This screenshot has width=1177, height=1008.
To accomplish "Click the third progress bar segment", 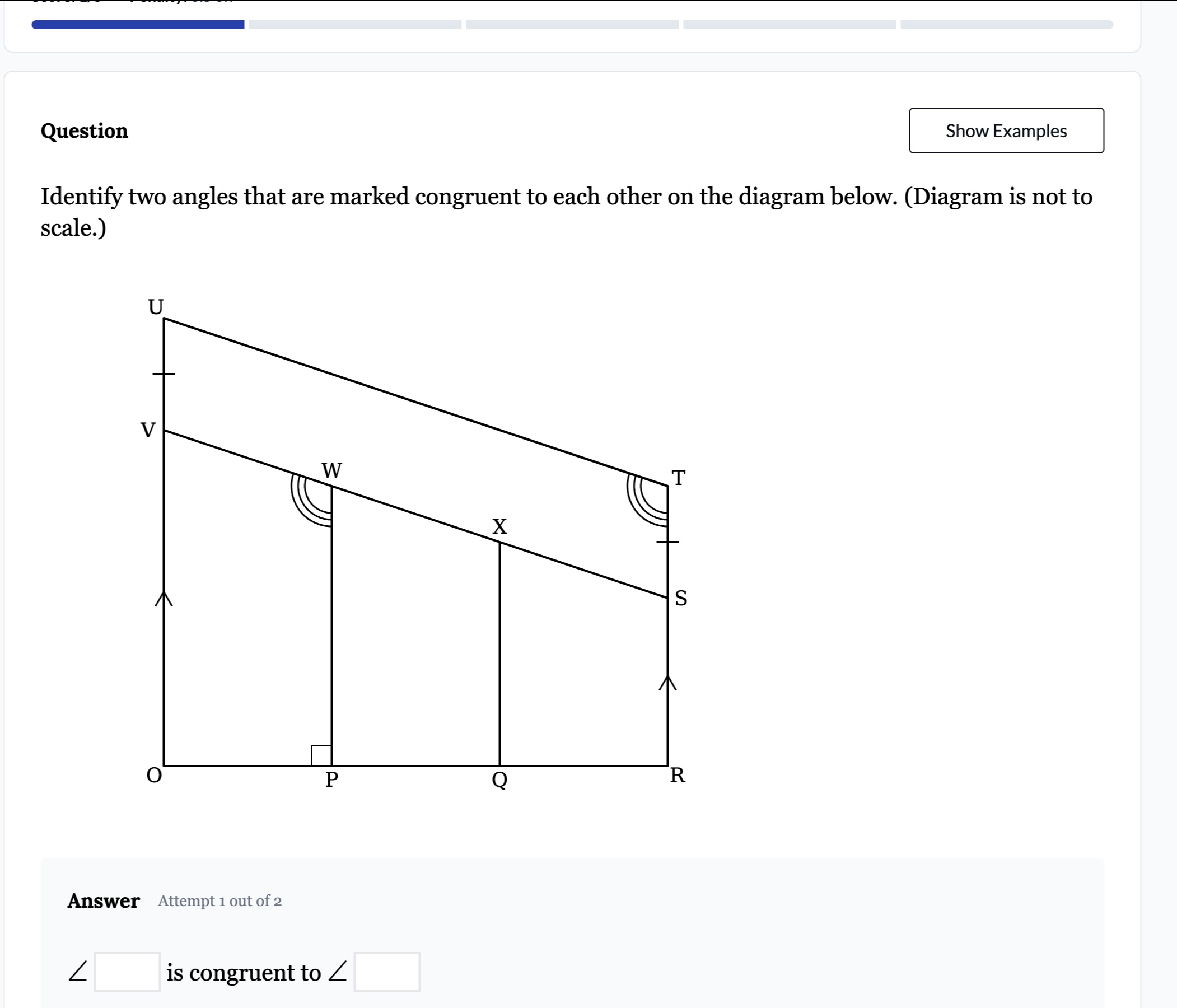I will coord(572,25).
